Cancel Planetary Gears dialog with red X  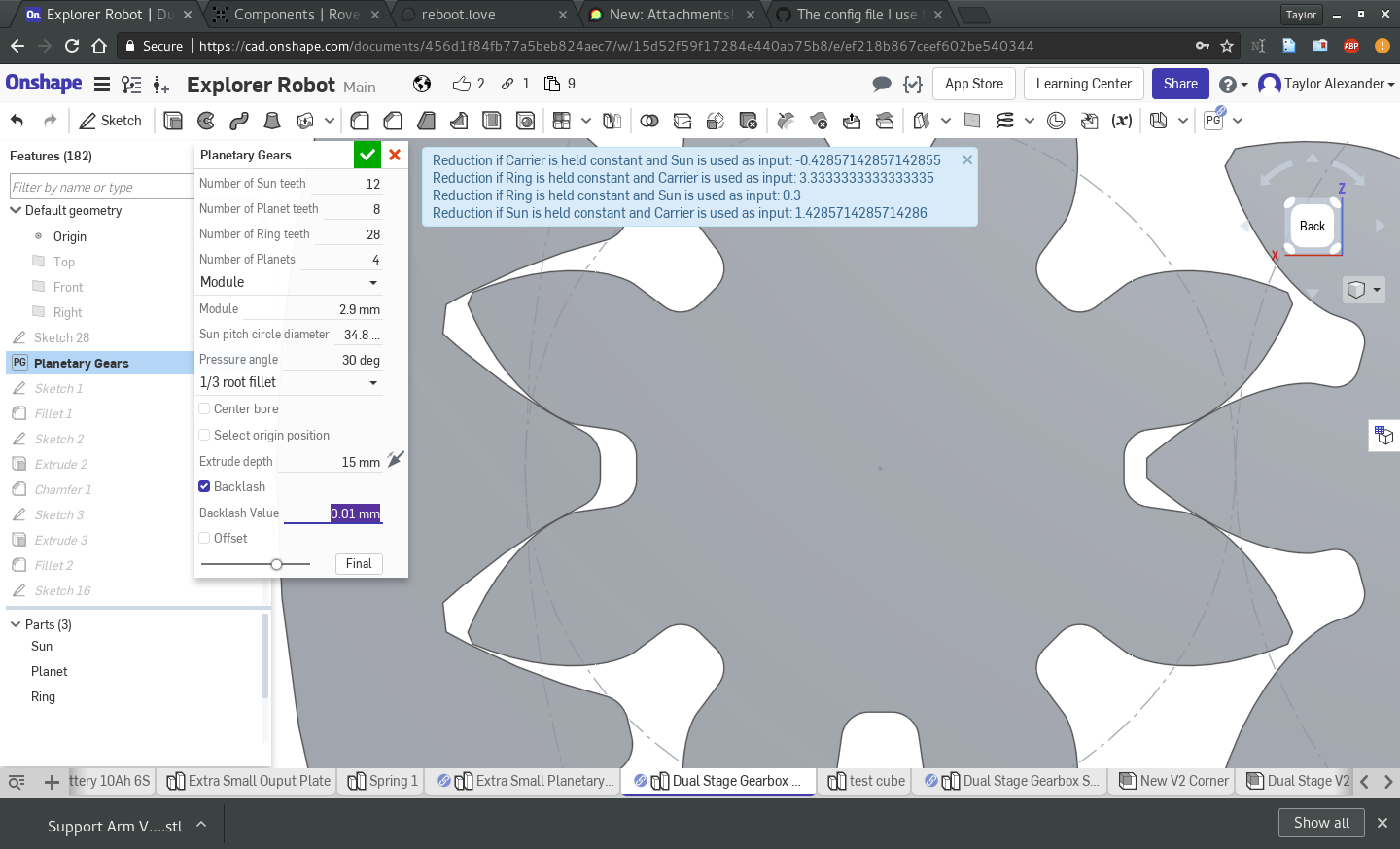click(x=395, y=155)
